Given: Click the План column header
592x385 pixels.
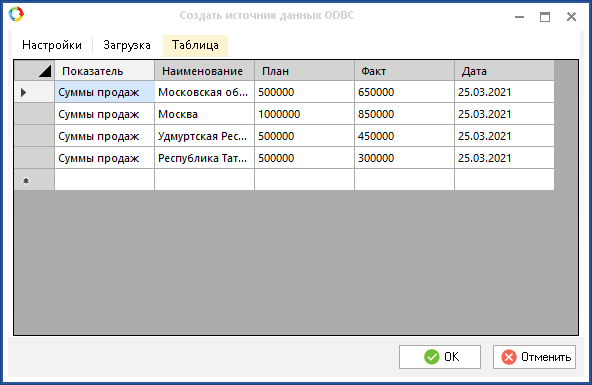Looking at the screenshot, I should [x=304, y=71].
